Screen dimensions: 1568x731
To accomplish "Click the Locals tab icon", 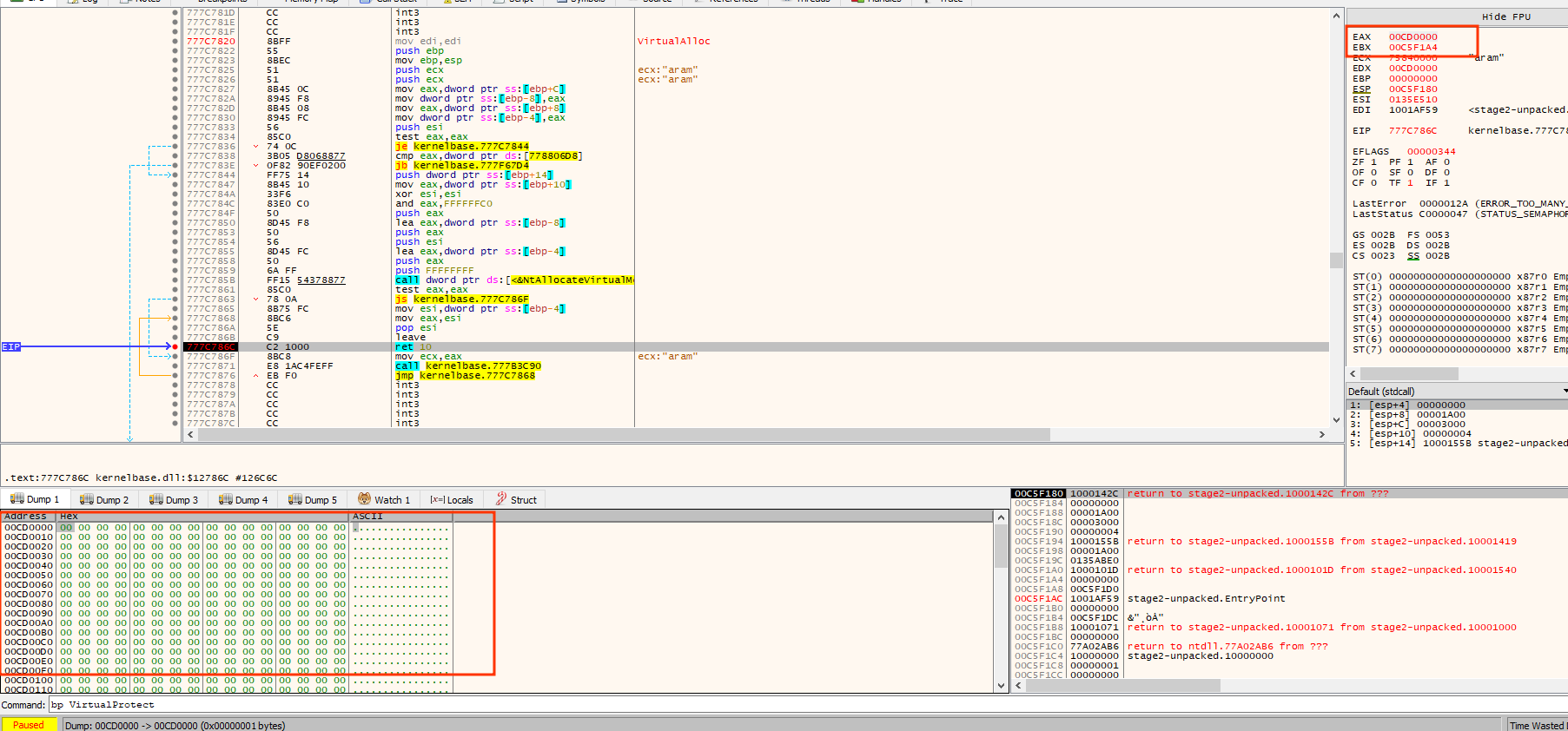I will (437, 500).
